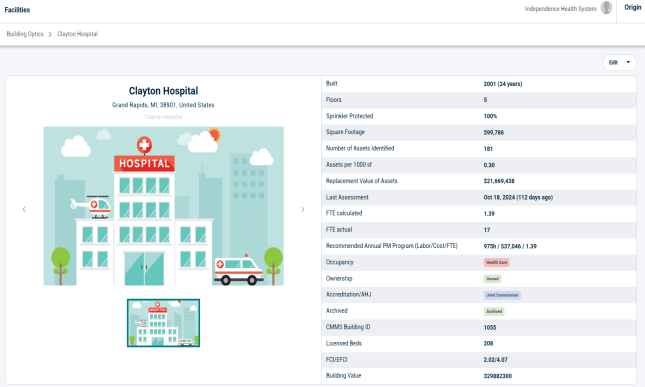645x387 pixels.
Task: Click the Origin tab at top right
Action: click(633, 7)
